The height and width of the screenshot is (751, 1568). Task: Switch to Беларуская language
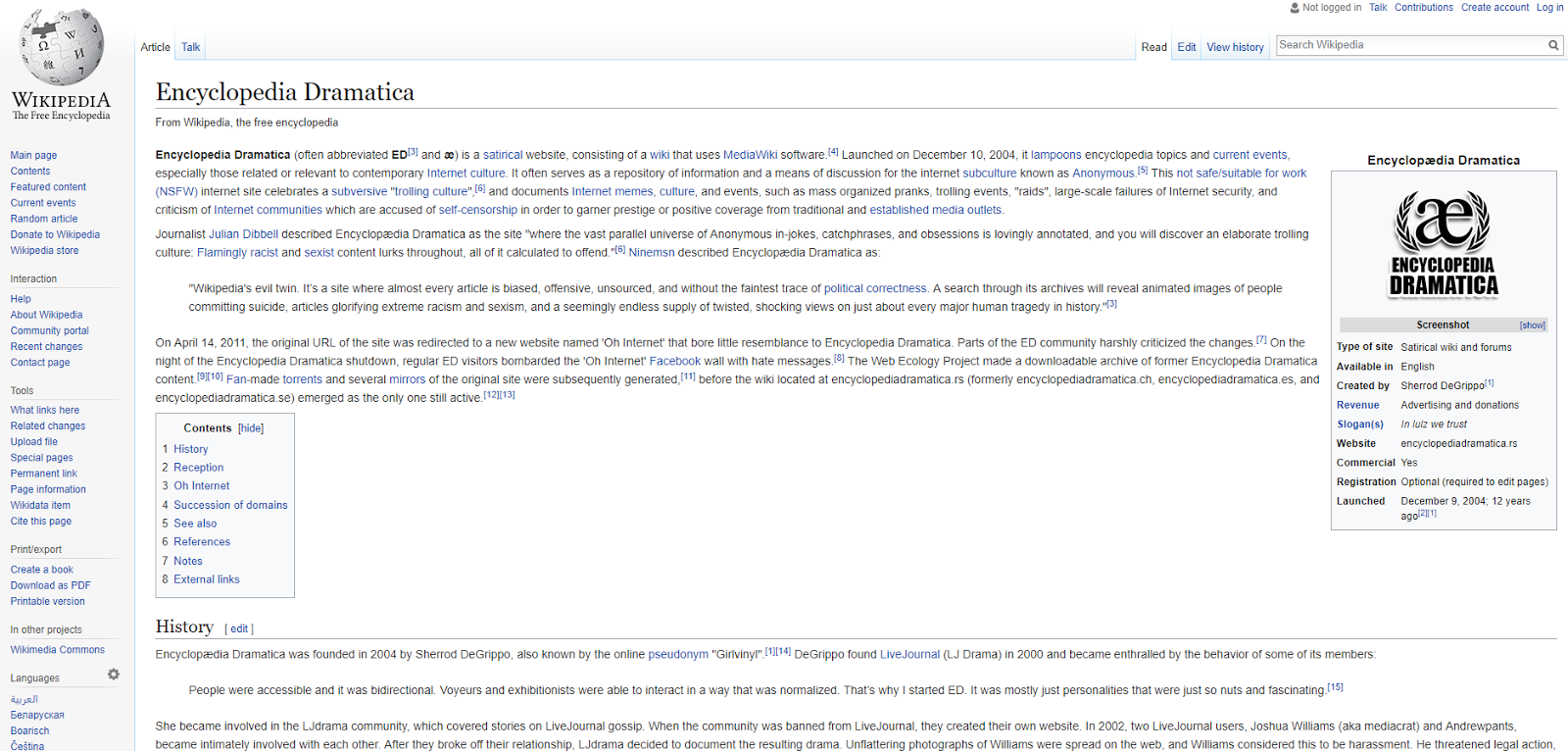37,715
